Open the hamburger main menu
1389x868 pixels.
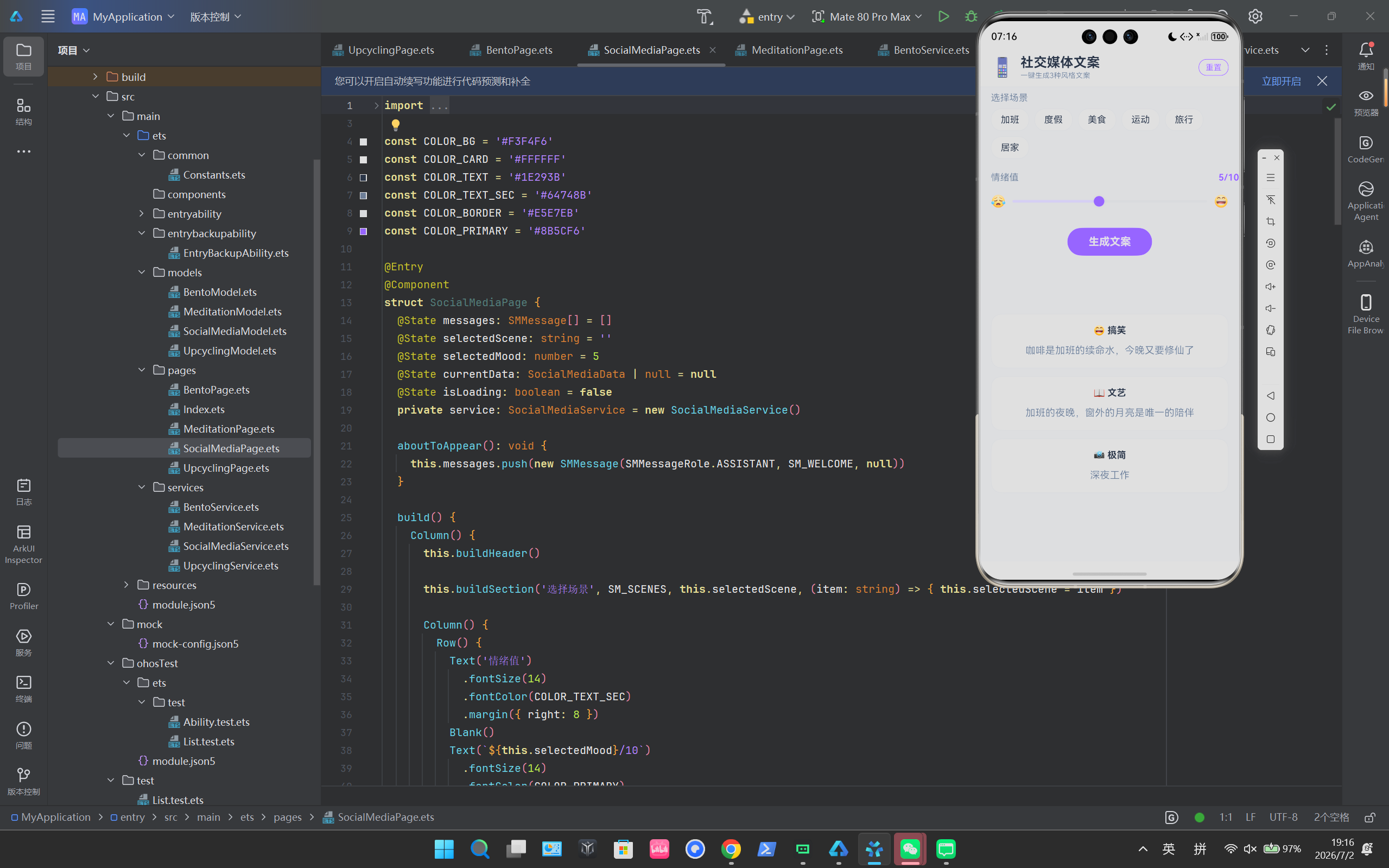click(x=48, y=17)
